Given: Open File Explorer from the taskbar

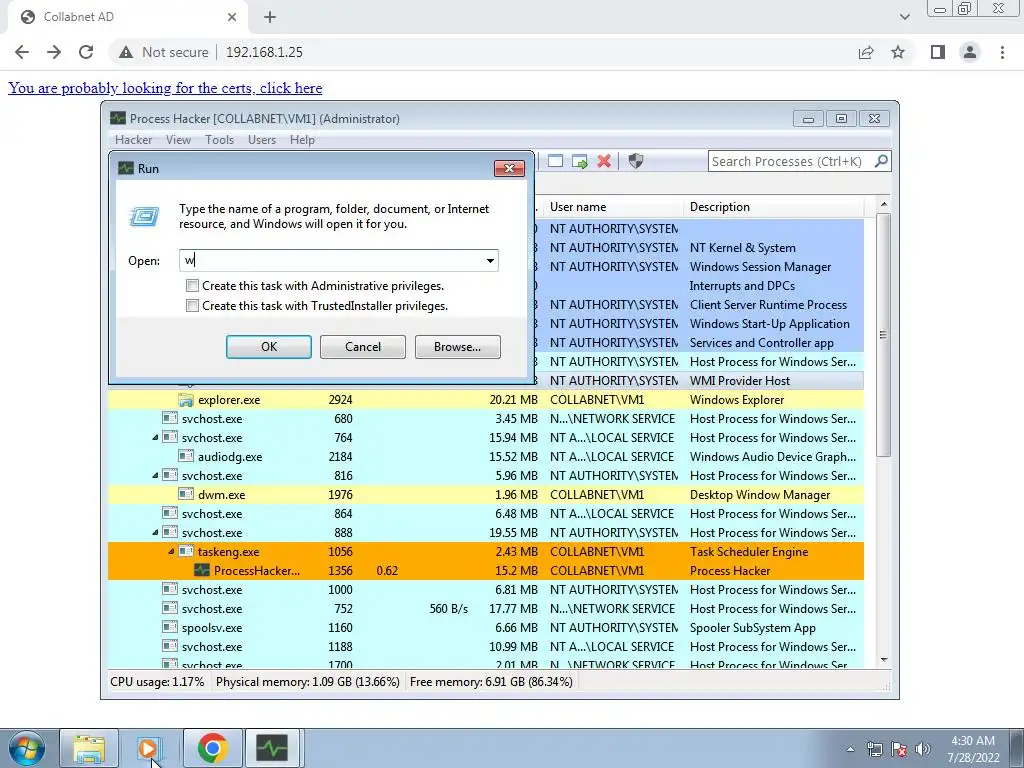Looking at the screenshot, I should pyautogui.click(x=89, y=748).
